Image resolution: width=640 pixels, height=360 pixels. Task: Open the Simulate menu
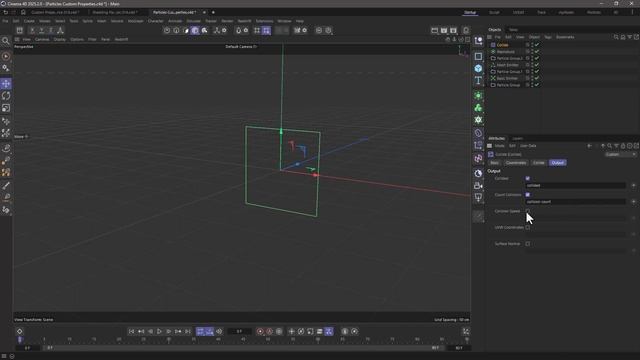pos(193,21)
